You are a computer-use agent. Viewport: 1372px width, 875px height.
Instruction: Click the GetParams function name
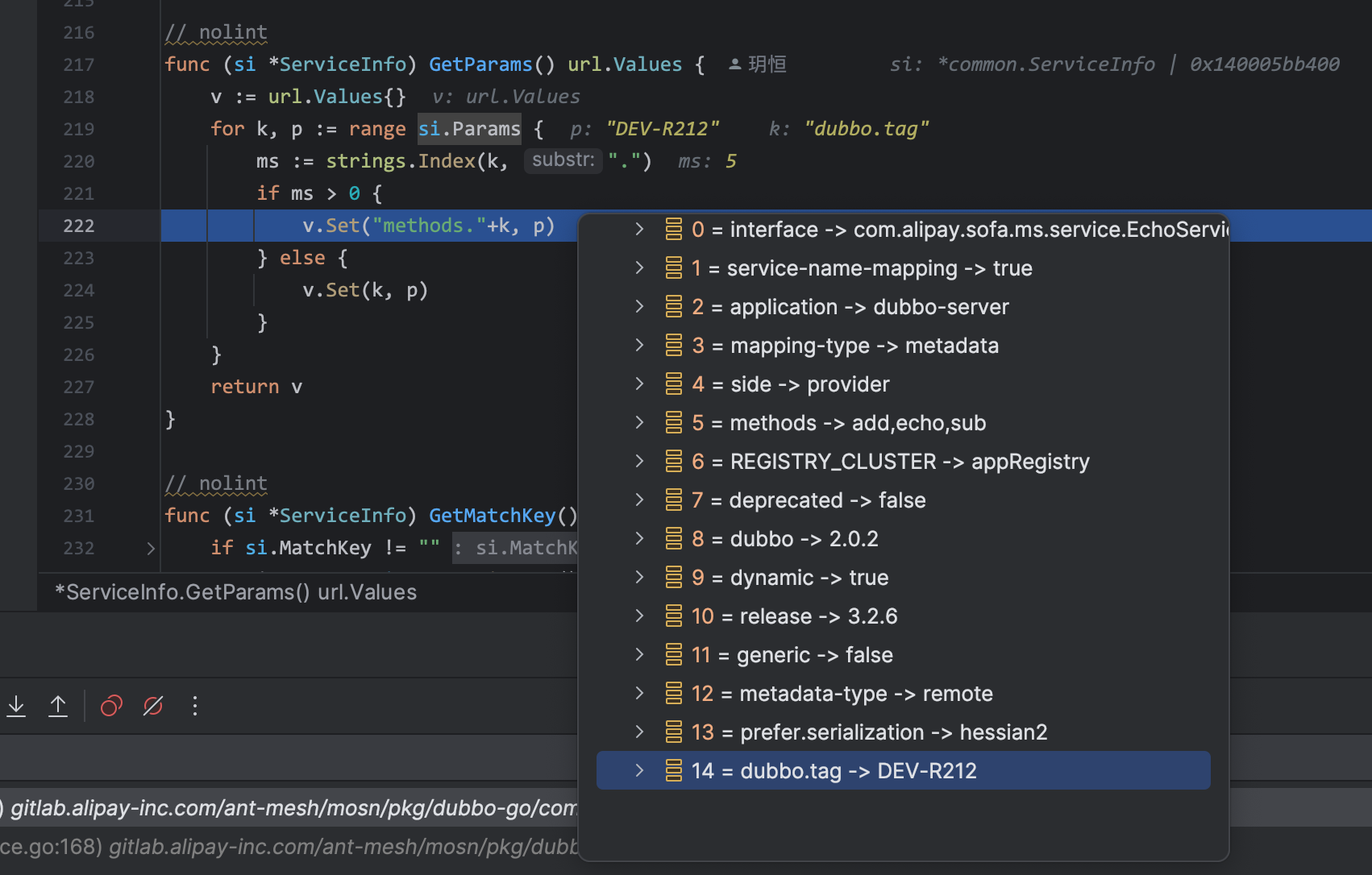480,64
